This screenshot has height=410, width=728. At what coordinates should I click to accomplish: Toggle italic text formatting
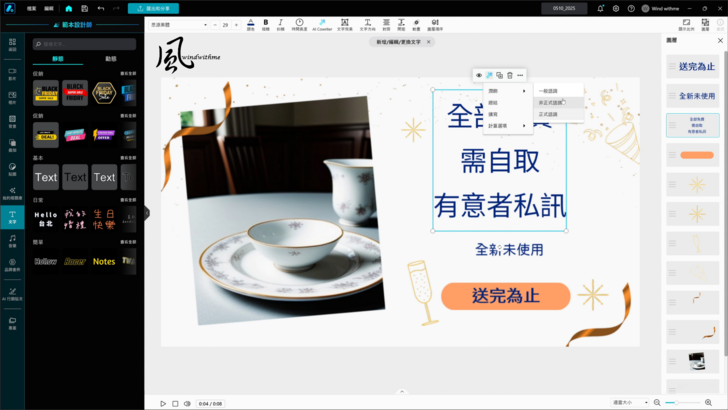click(x=280, y=23)
